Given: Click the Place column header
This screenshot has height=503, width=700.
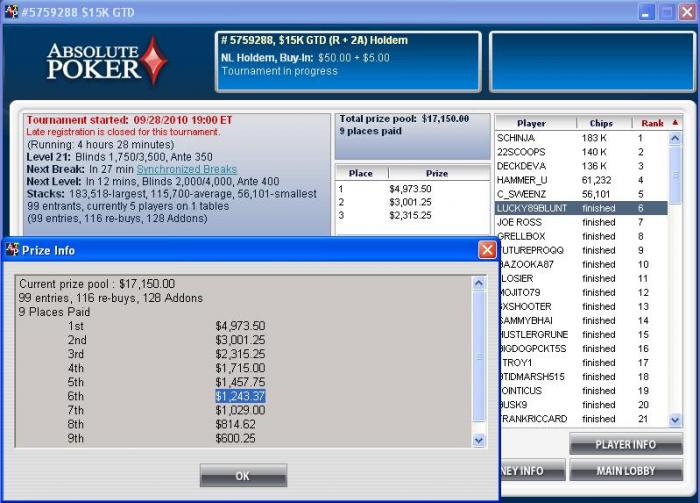Looking at the screenshot, I should coord(361,173).
